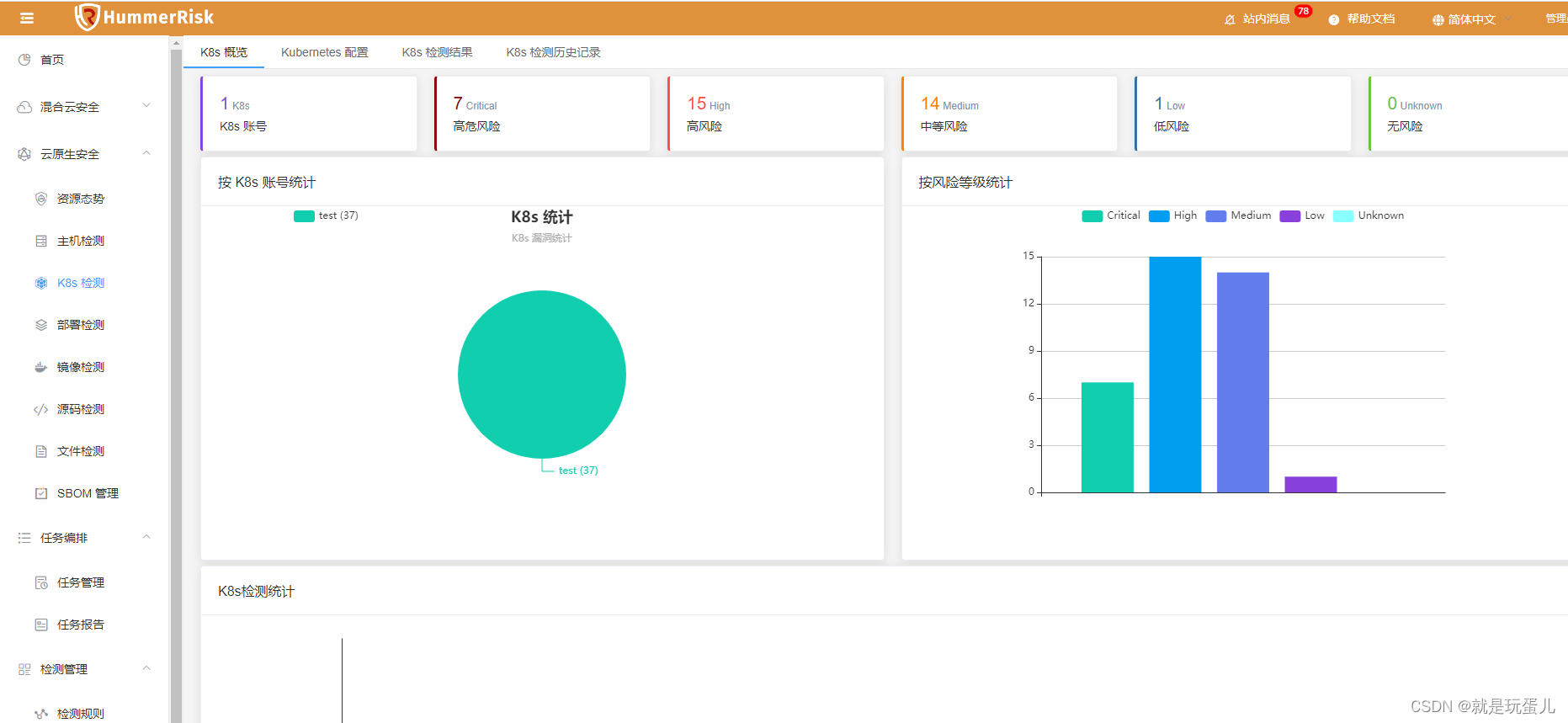1568x723 pixels.
Task: Toggle the test (37) pie legend
Action: point(326,215)
